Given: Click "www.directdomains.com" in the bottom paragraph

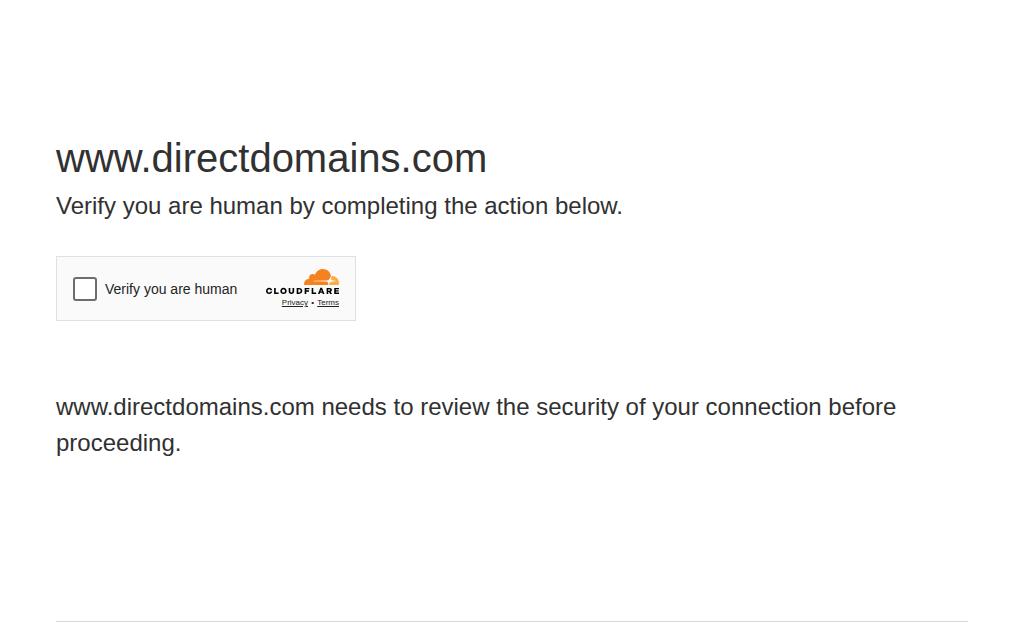Looking at the screenshot, I should tap(185, 408).
